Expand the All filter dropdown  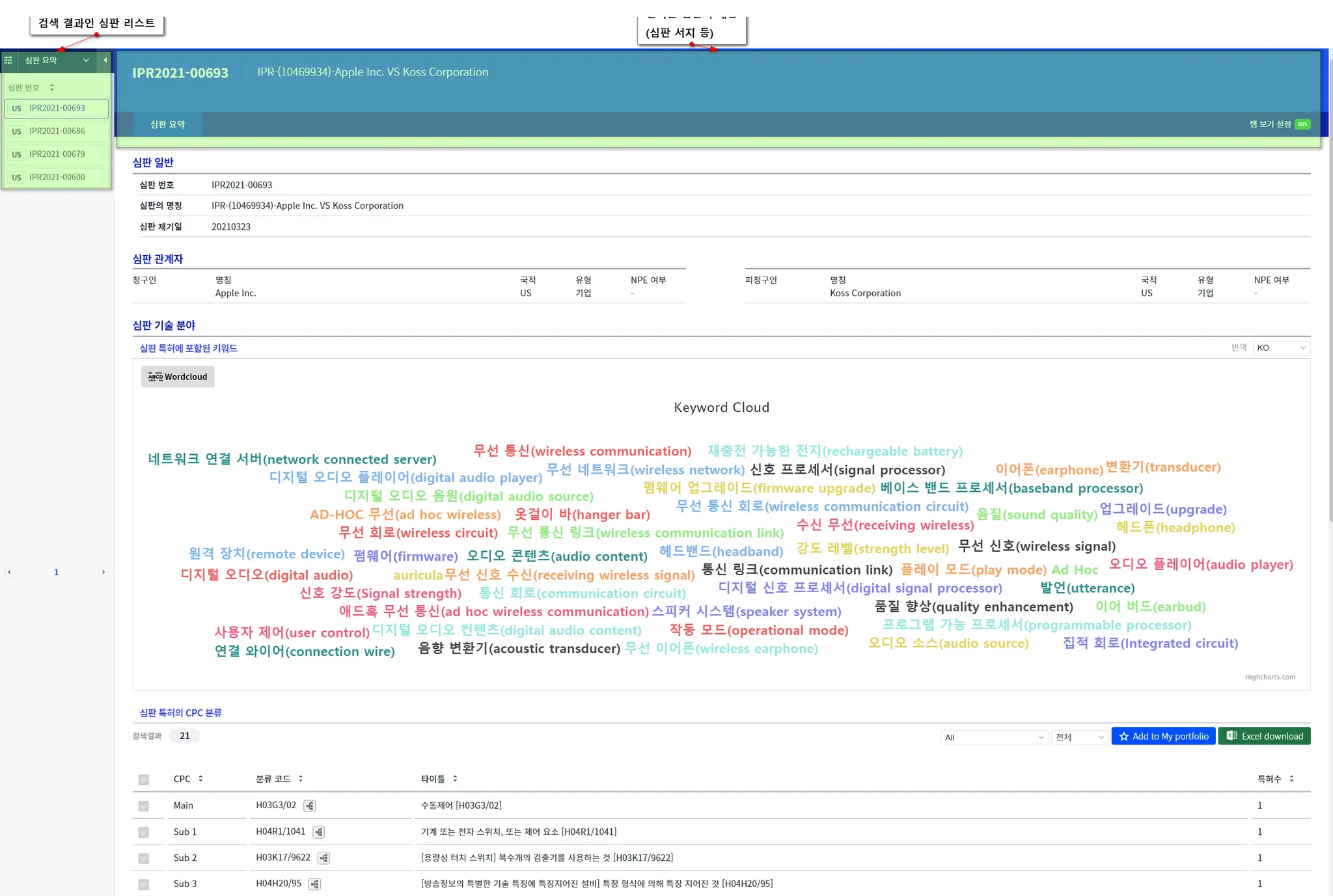click(x=994, y=737)
